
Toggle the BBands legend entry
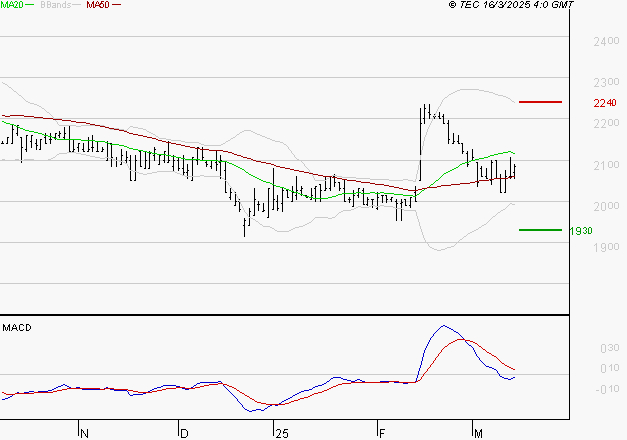click(56, 6)
